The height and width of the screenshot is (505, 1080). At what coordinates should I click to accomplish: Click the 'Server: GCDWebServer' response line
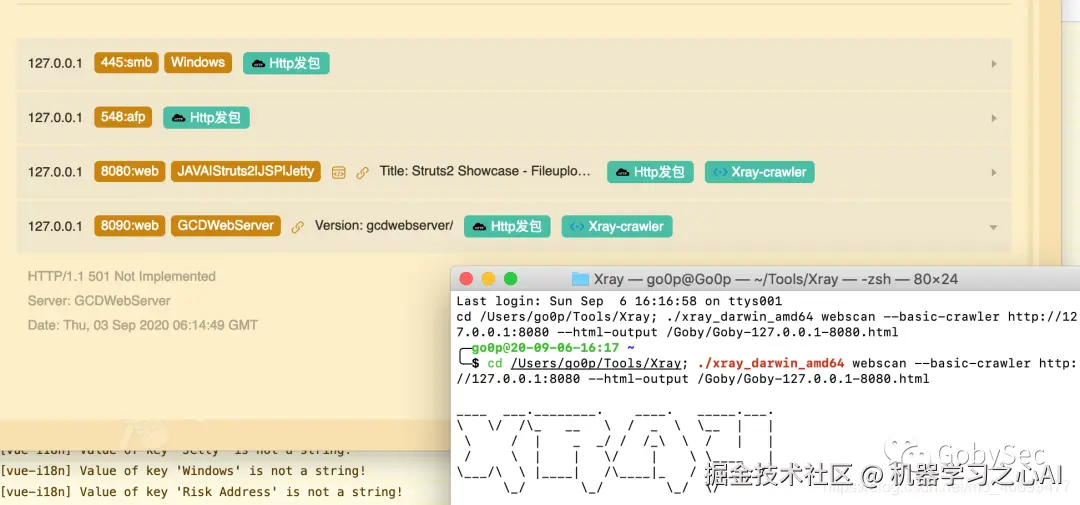[98, 301]
